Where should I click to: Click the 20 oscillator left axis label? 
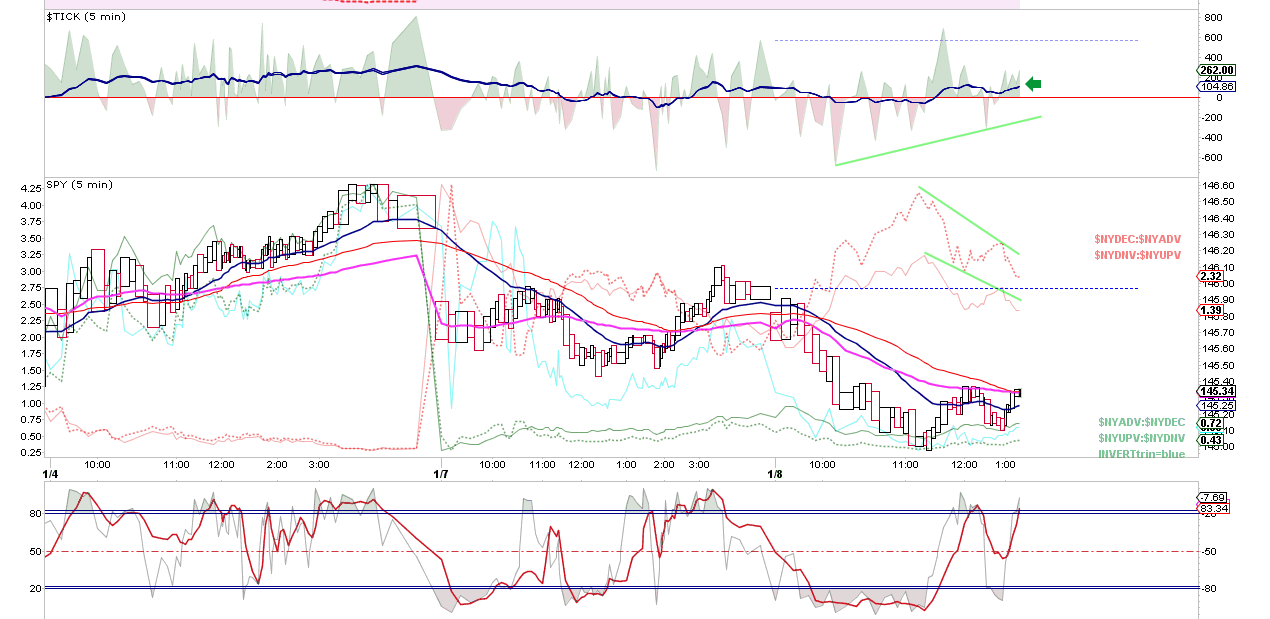[34, 589]
